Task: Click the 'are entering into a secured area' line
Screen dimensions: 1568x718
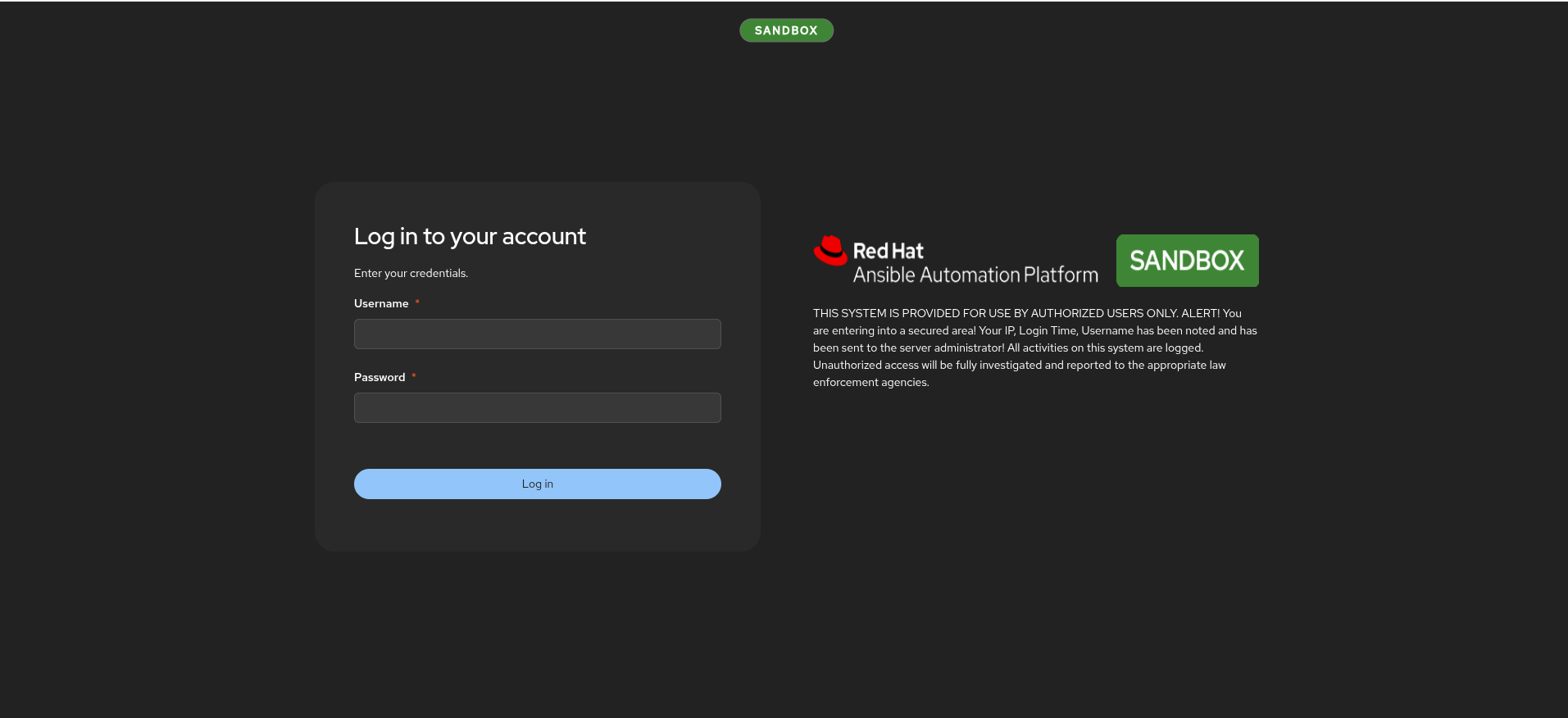Action: pos(1035,330)
